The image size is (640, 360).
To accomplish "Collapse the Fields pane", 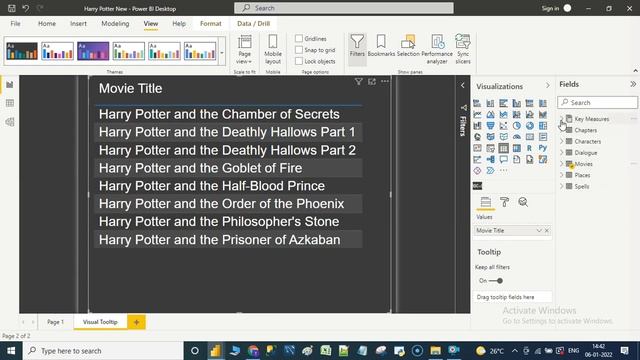I will coord(633,84).
